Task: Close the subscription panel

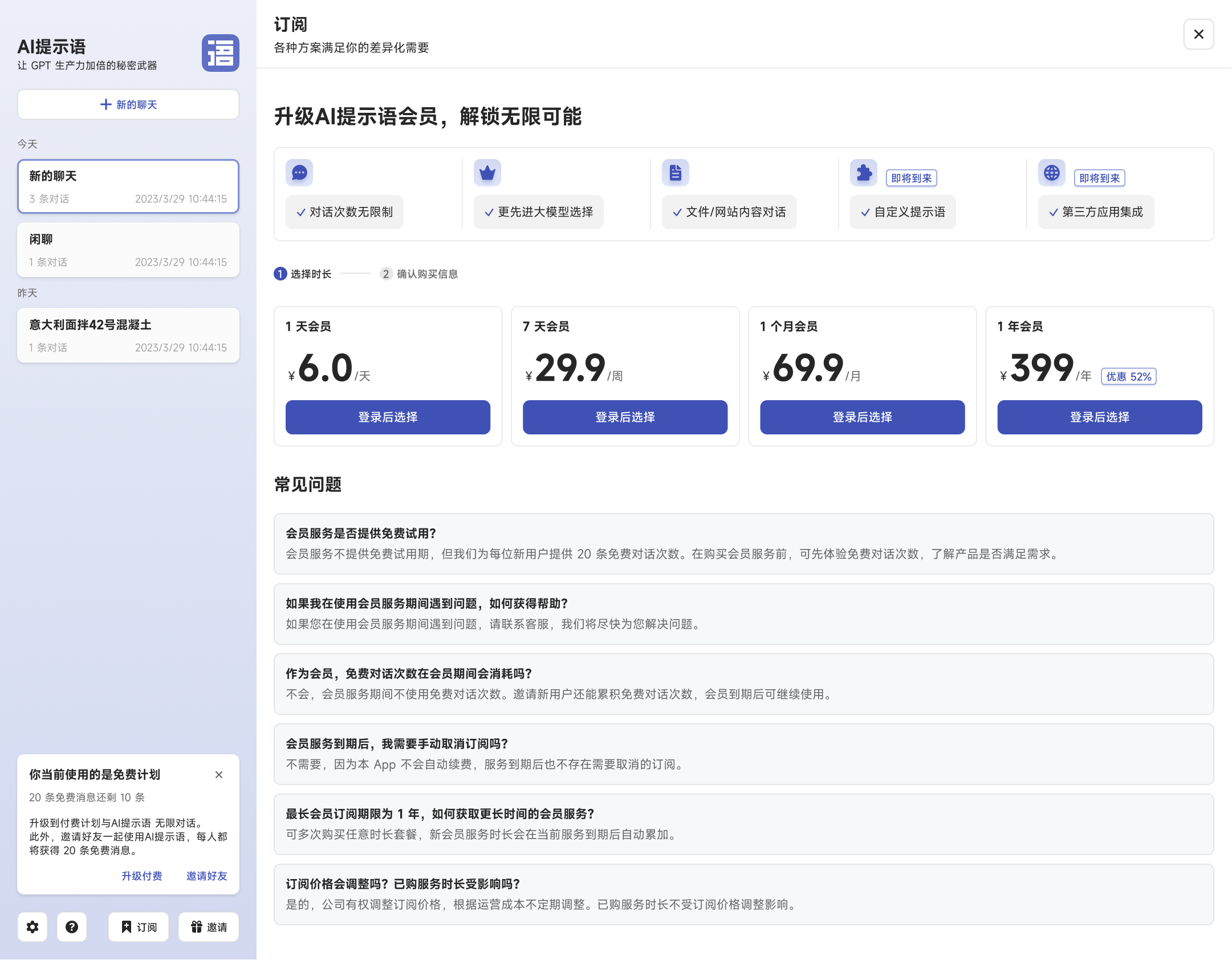Action: pos(1199,34)
